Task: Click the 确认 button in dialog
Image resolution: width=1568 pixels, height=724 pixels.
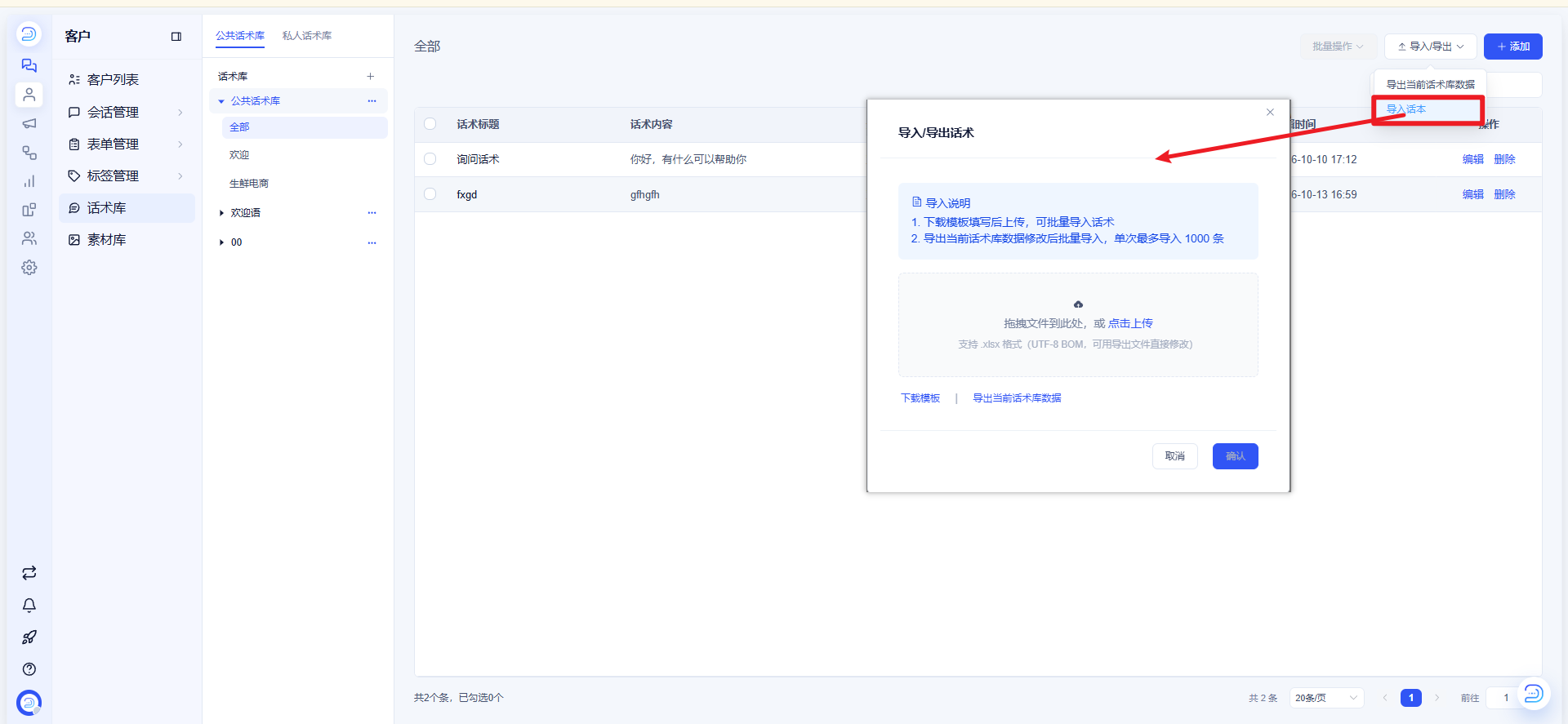Action: point(1235,456)
